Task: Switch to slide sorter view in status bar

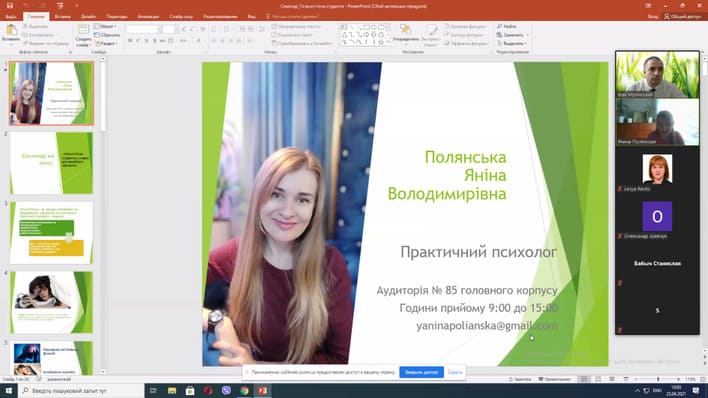Action: click(598, 379)
